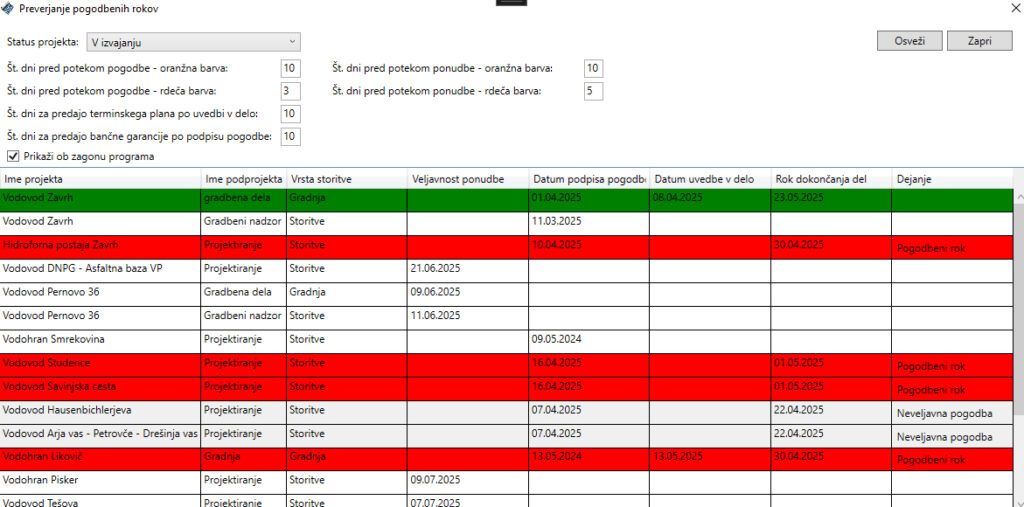1024x507 pixels.
Task: Click Veljavnost ponudbe date 09.07.2025
Action: (x=436, y=480)
